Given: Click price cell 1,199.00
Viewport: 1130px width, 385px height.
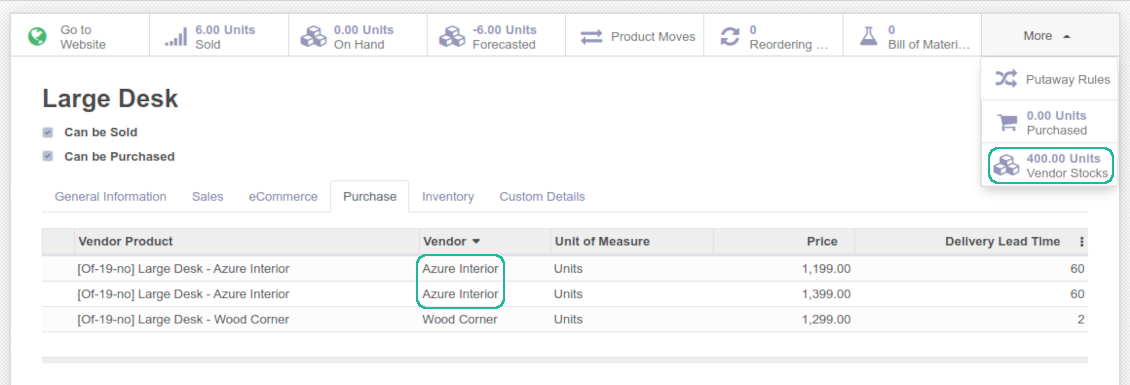Looking at the screenshot, I should point(826,269).
